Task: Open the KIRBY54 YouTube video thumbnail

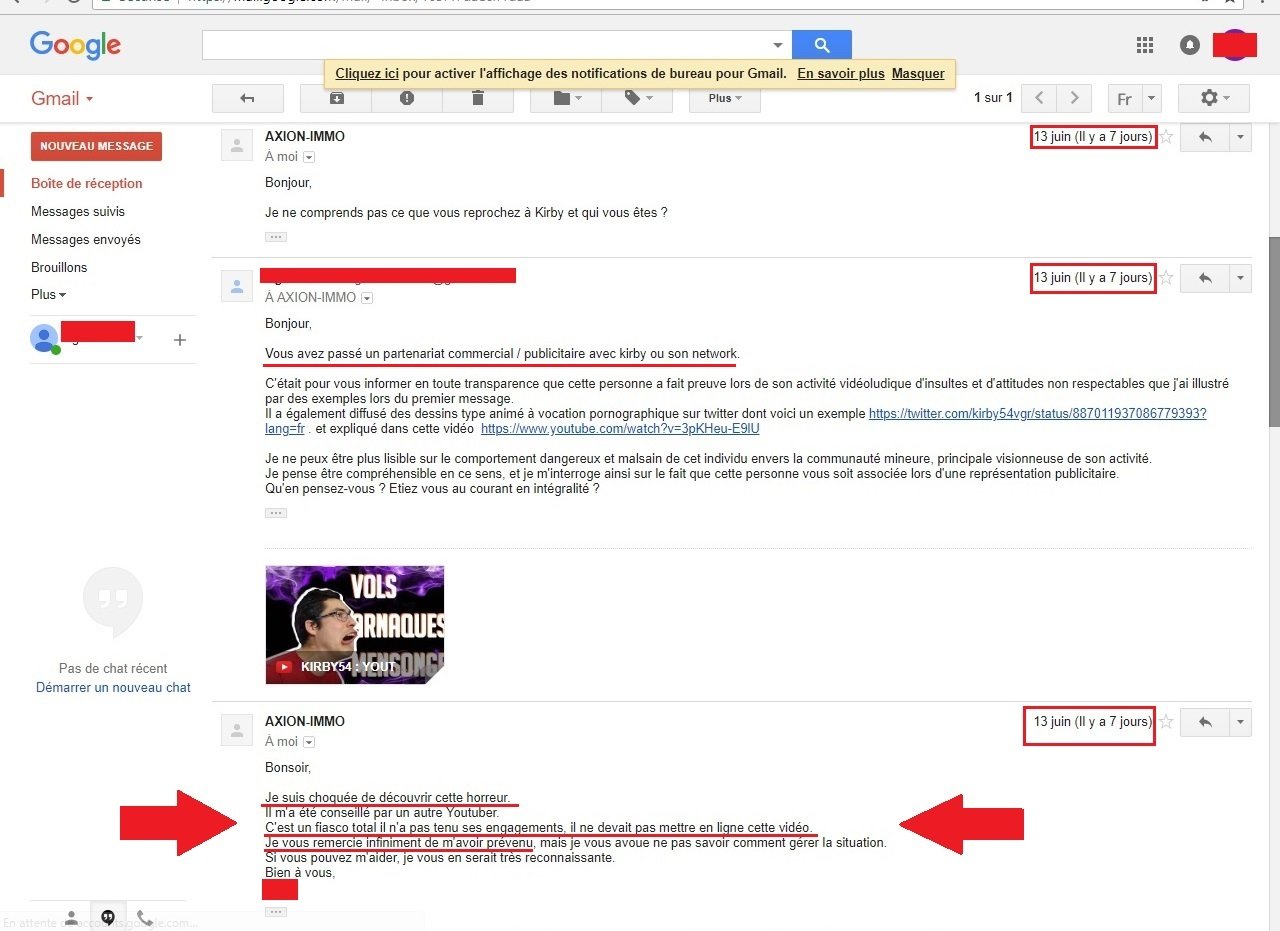Action: 355,625
